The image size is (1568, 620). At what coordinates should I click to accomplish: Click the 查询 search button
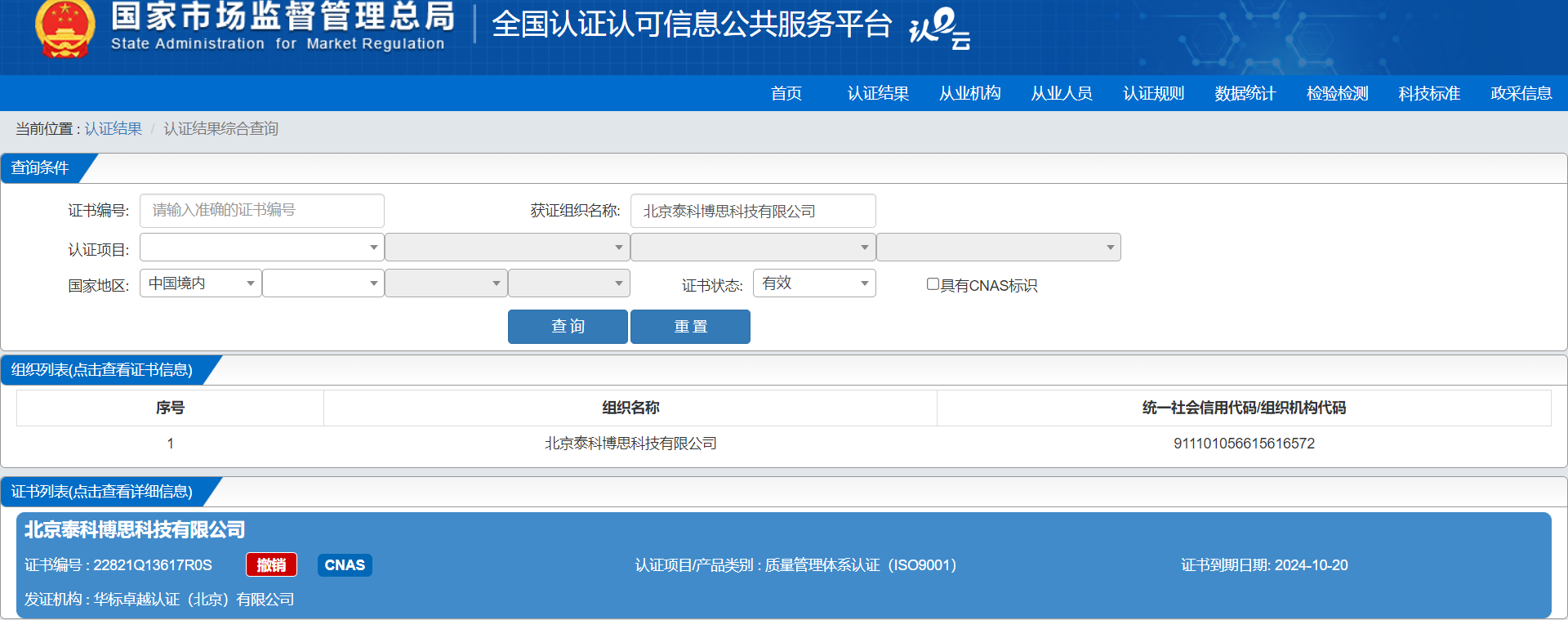click(x=568, y=327)
